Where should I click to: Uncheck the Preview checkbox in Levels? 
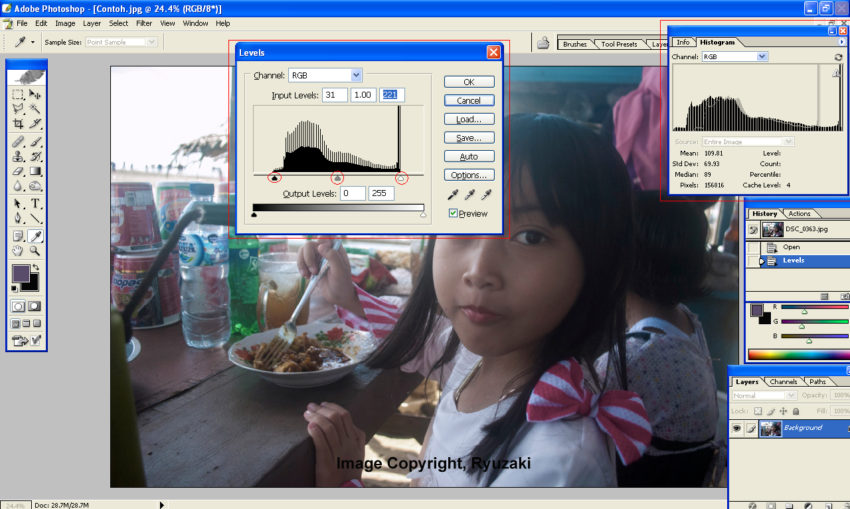(x=453, y=213)
